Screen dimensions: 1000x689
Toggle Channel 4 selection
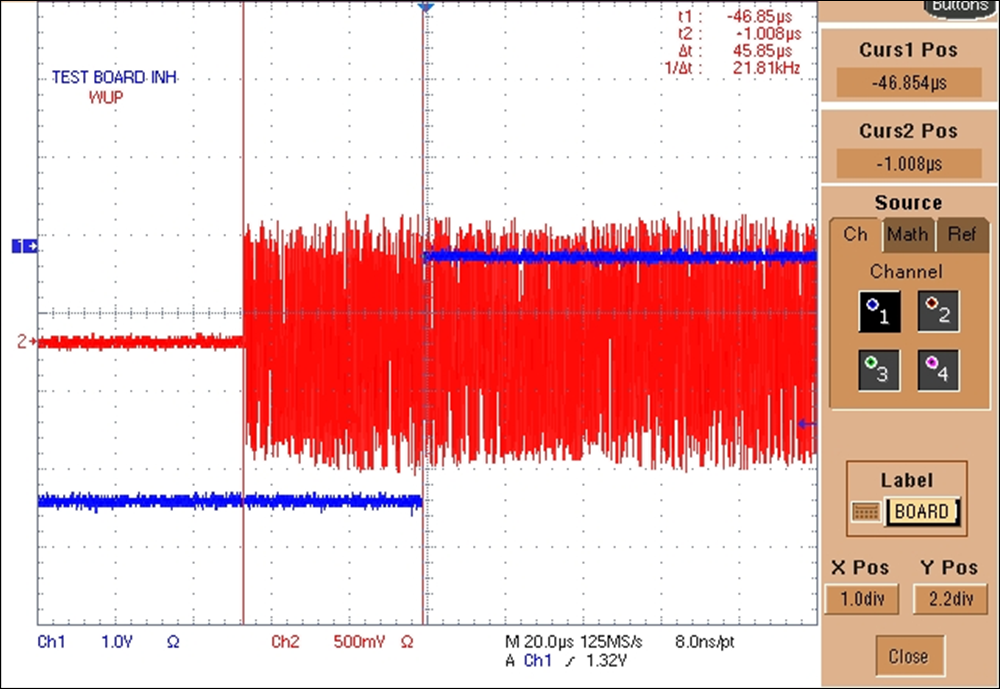click(x=938, y=369)
